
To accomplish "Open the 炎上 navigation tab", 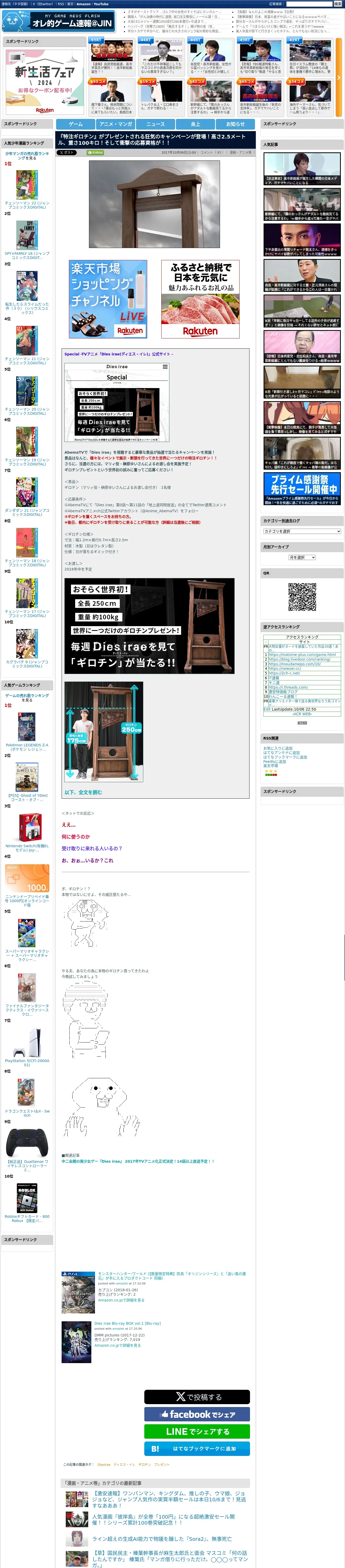I will tap(195, 124).
